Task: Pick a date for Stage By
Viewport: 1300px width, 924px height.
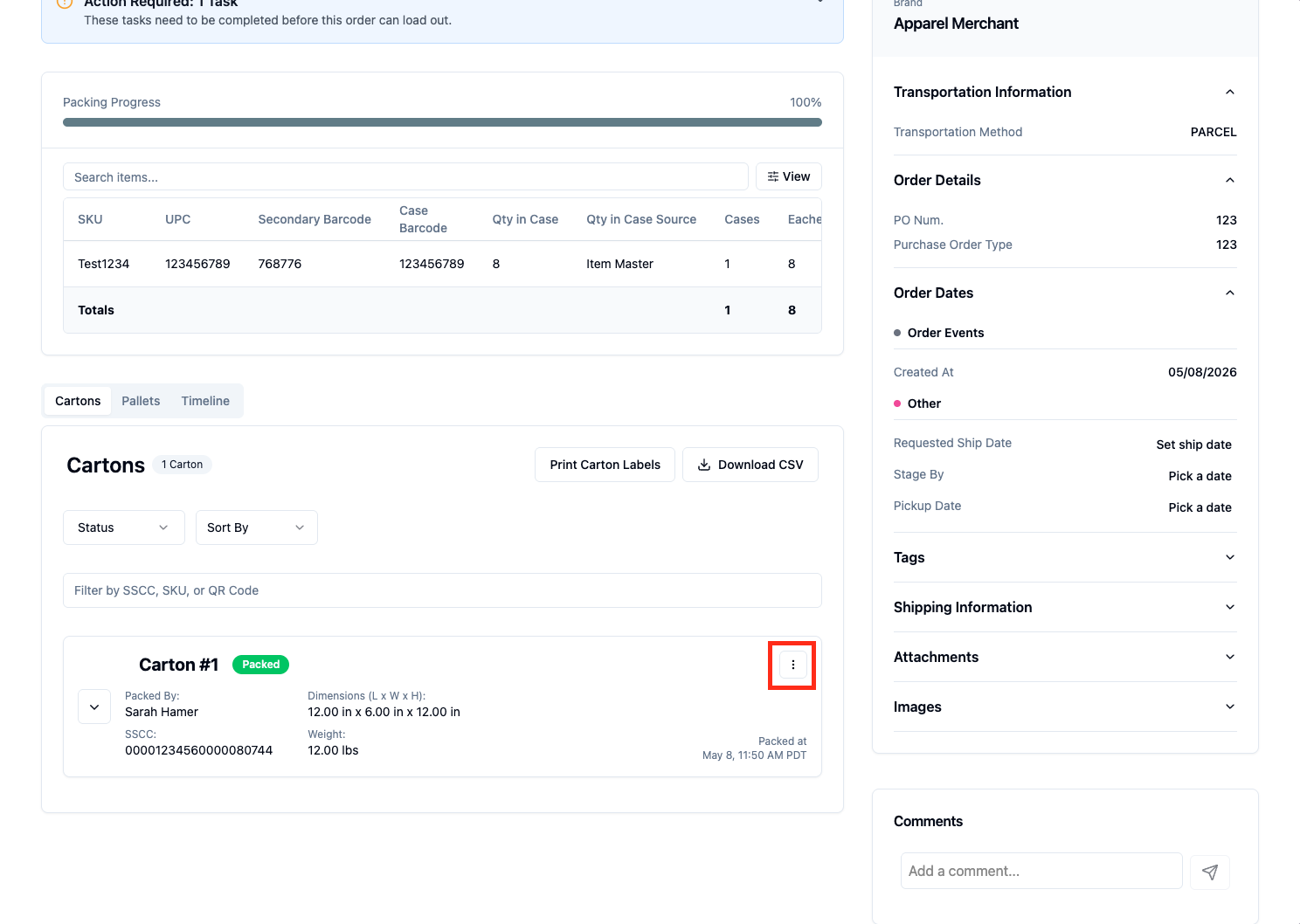Action: point(1200,476)
